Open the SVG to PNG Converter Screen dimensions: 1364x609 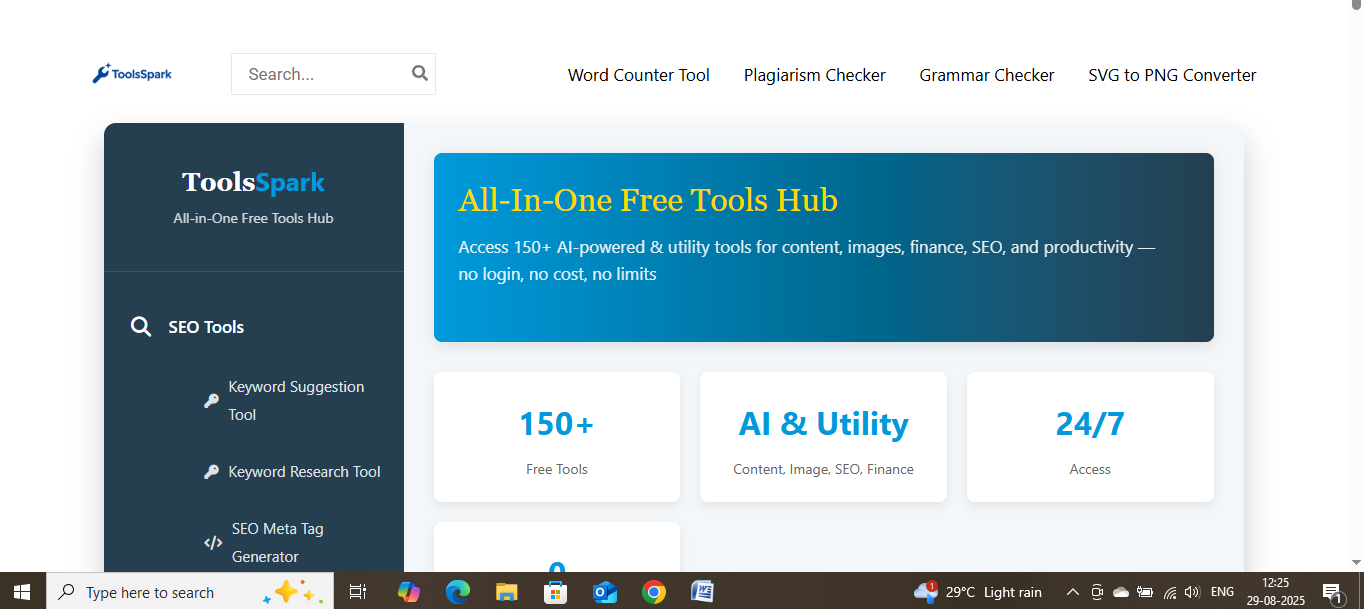point(1171,75)
